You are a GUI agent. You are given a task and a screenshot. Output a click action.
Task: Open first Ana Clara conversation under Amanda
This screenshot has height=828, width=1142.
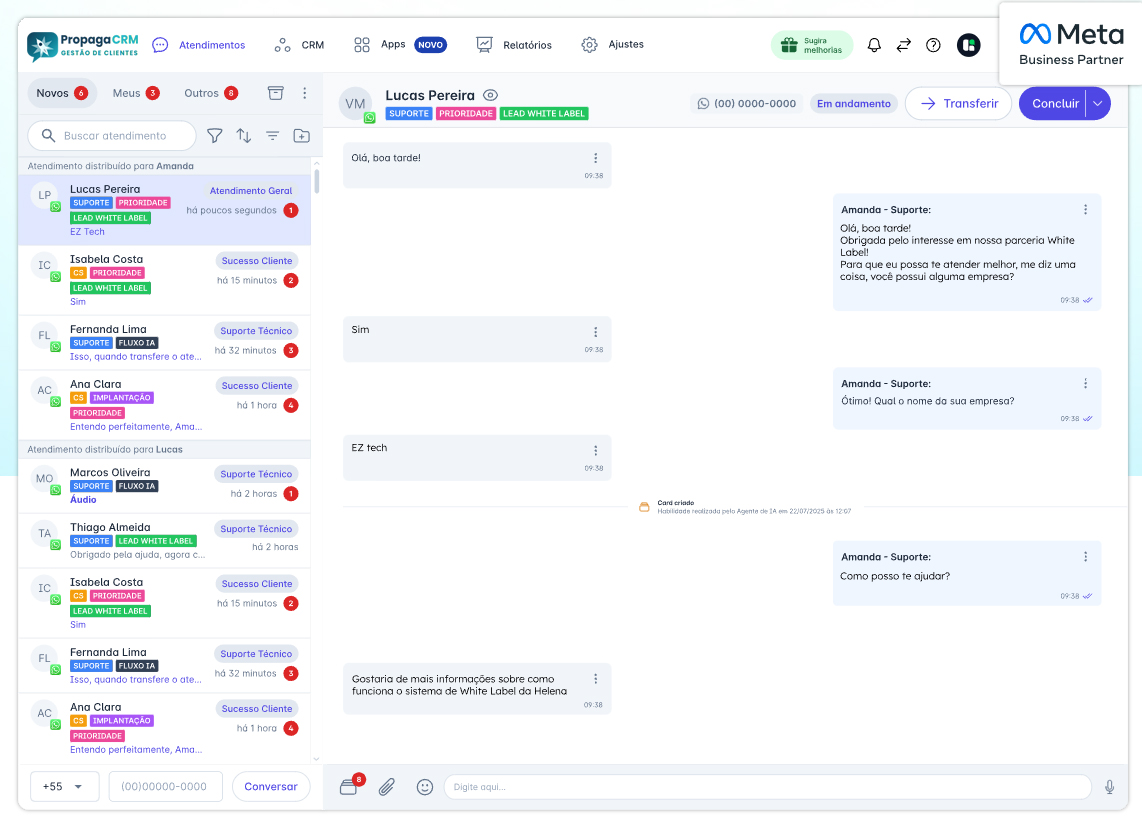pos(165,405)
